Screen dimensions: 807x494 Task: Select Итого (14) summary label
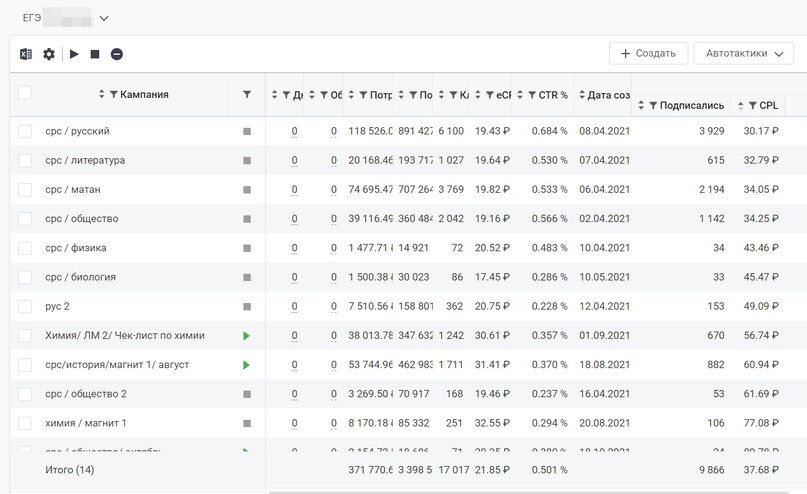click(x=69, y=470)
